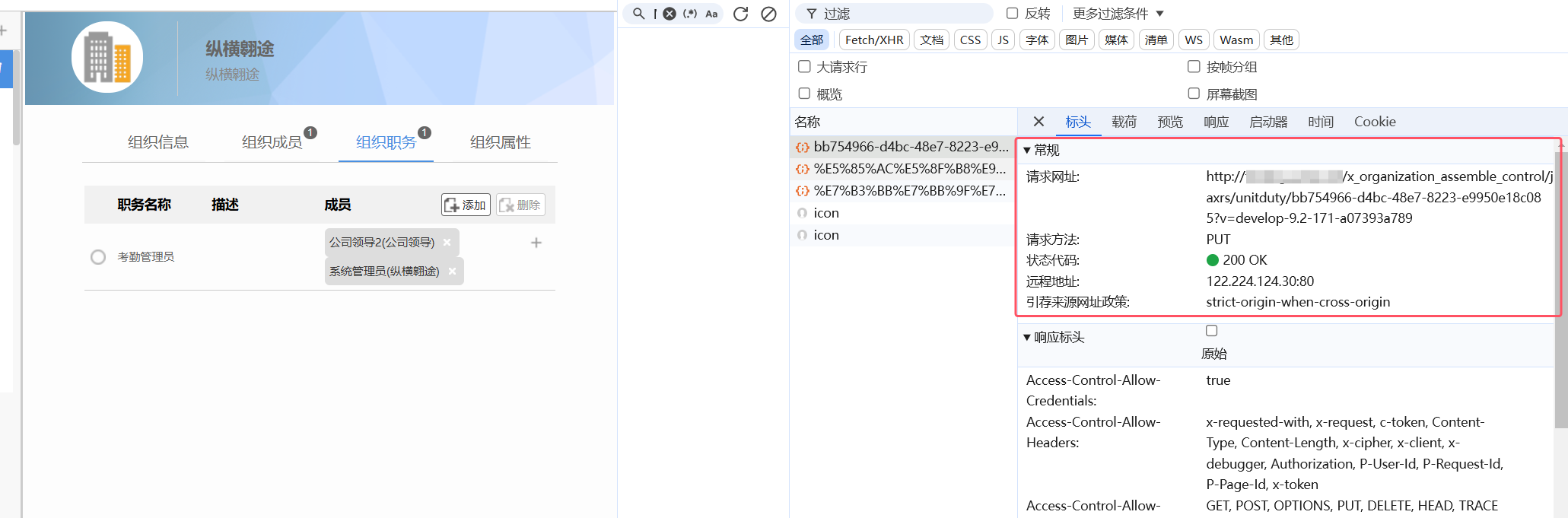Toggle the regular expression search icon
This screenshot has width=1568, height=518.
click(x=690, y=14)
